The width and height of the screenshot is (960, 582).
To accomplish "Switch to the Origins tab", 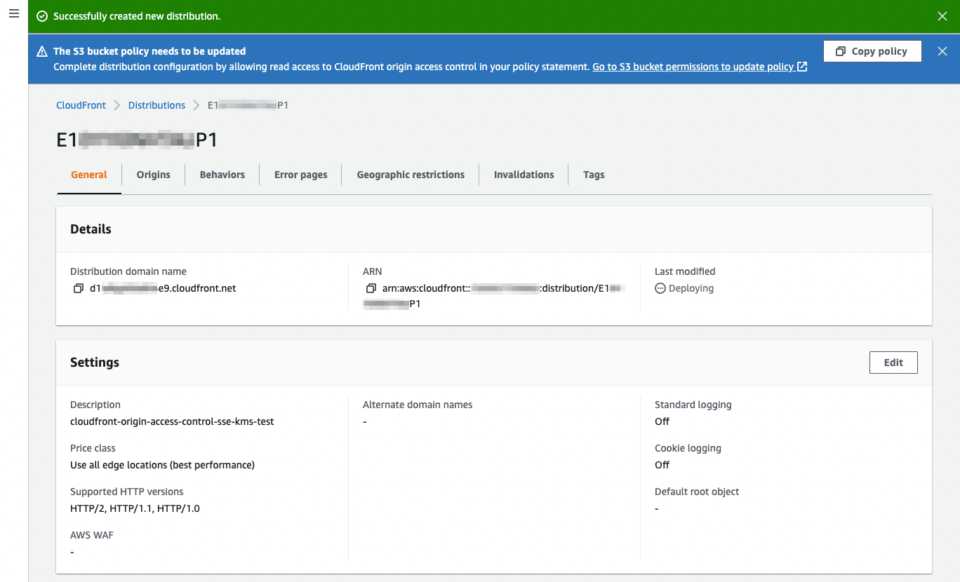I will [154, 174].
